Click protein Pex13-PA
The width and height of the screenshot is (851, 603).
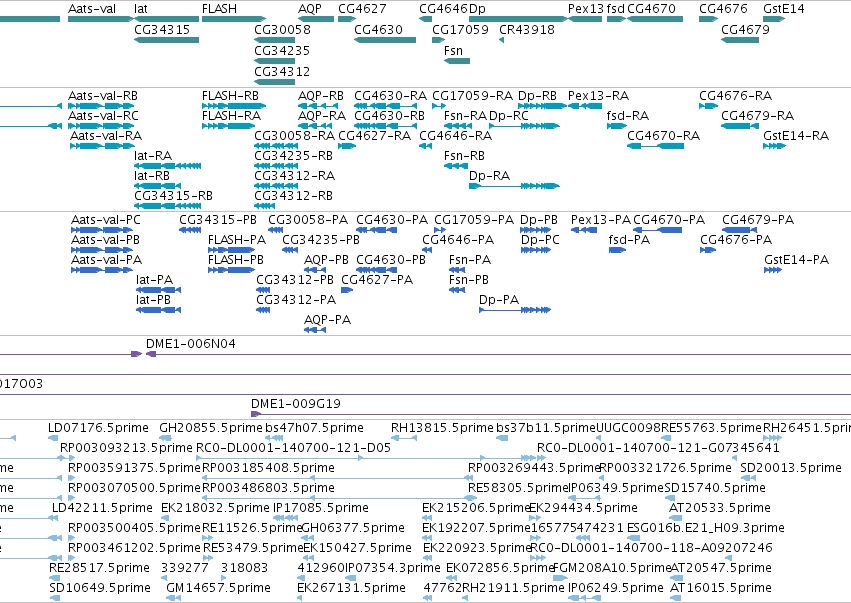[600, 220]
